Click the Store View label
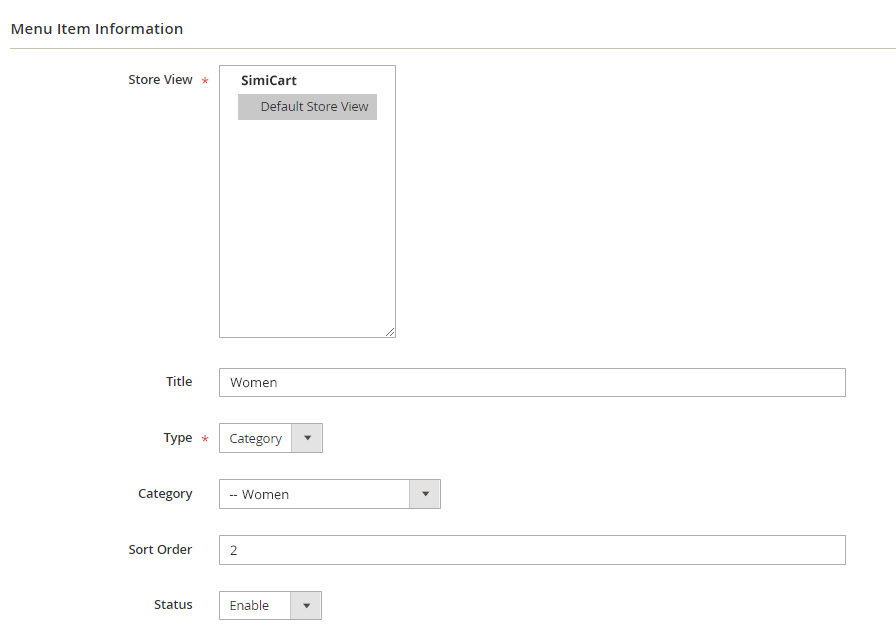Viewport: 896px width, 644px height. (161, 80)
